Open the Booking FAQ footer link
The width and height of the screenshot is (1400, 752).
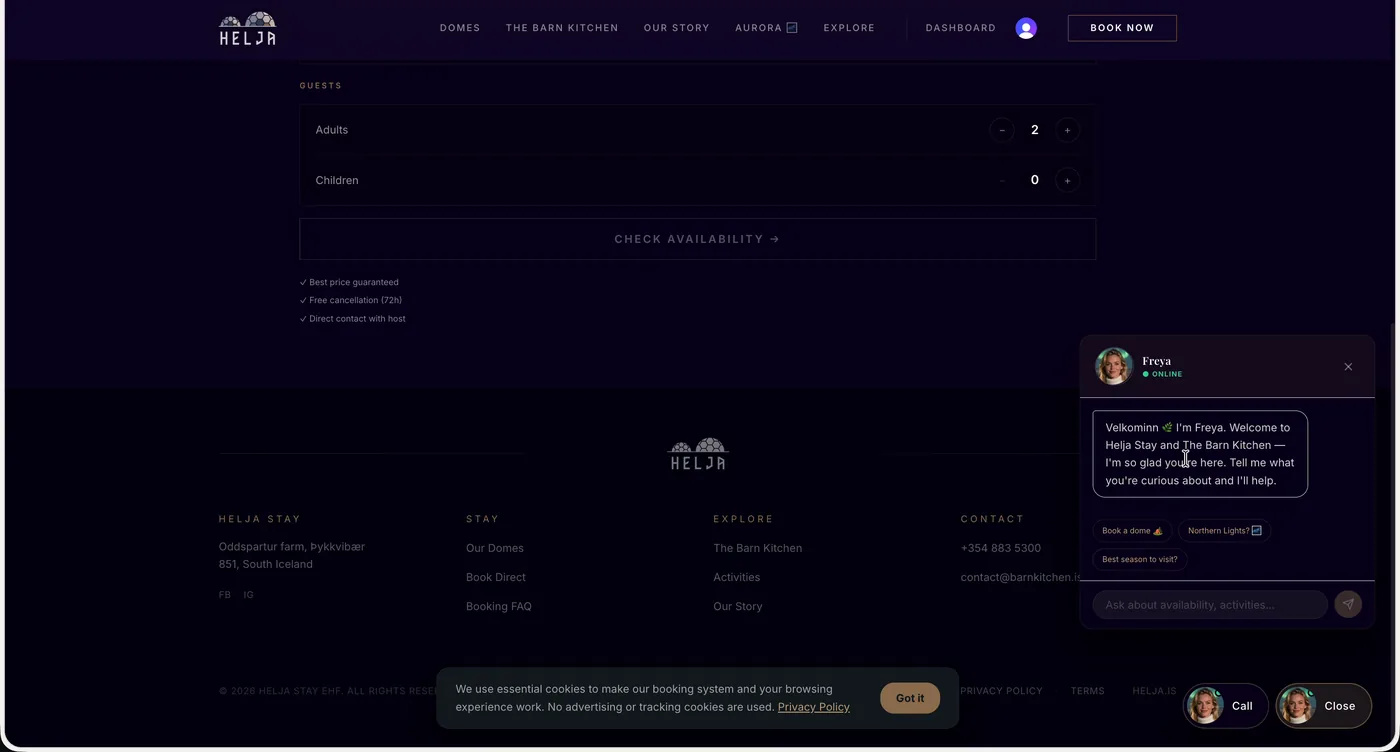[499, 606]
